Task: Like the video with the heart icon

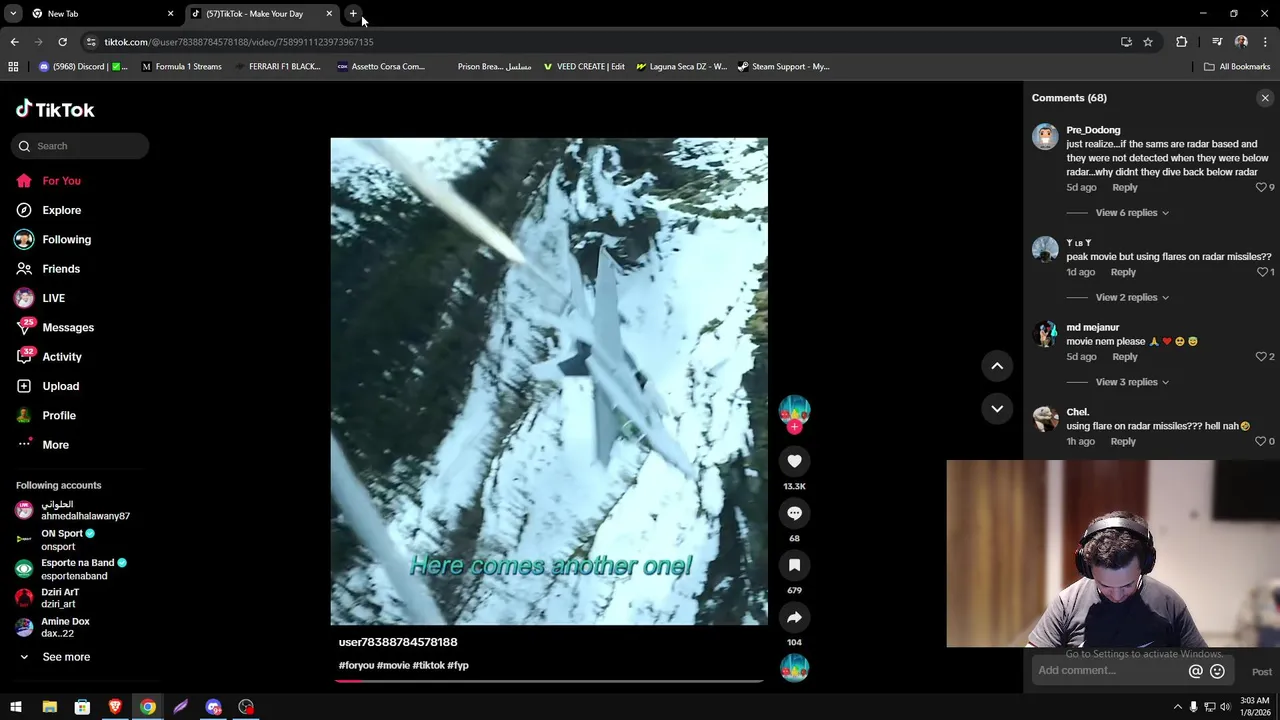Action: 794,461
